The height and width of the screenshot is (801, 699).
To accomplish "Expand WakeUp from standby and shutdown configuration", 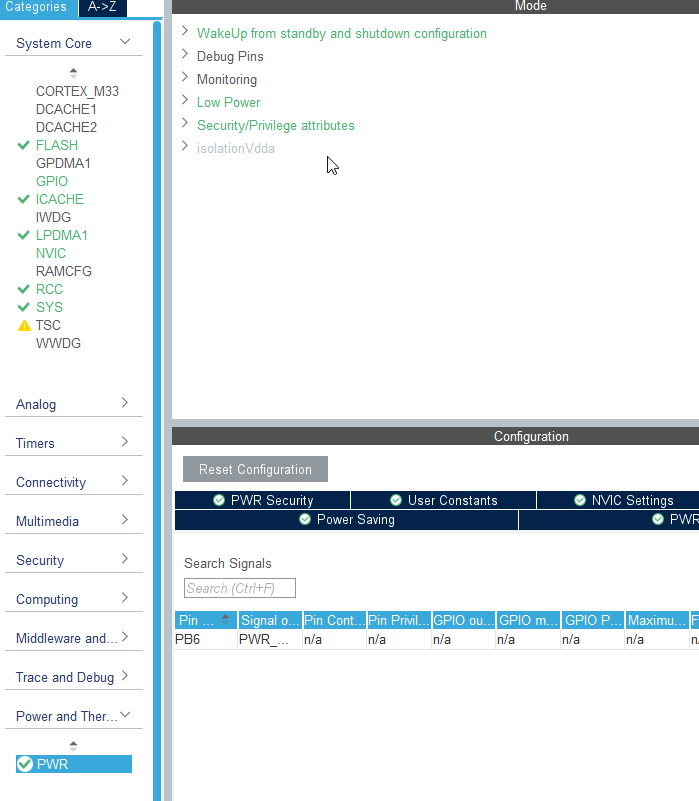I will pos(185,31).
